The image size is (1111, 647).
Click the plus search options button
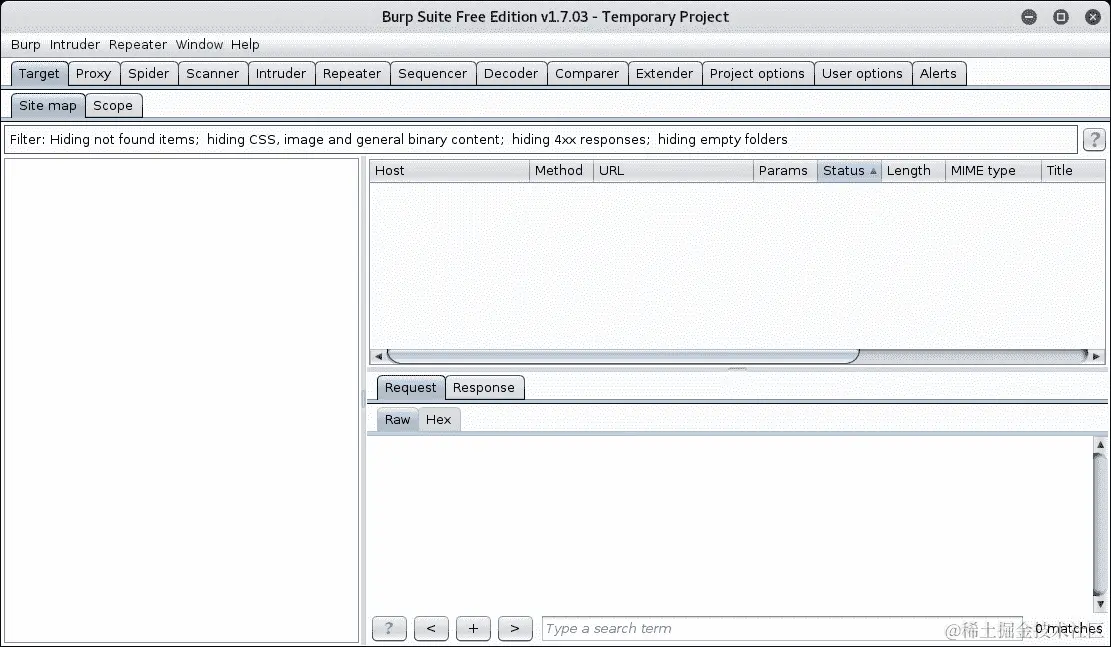473,629
